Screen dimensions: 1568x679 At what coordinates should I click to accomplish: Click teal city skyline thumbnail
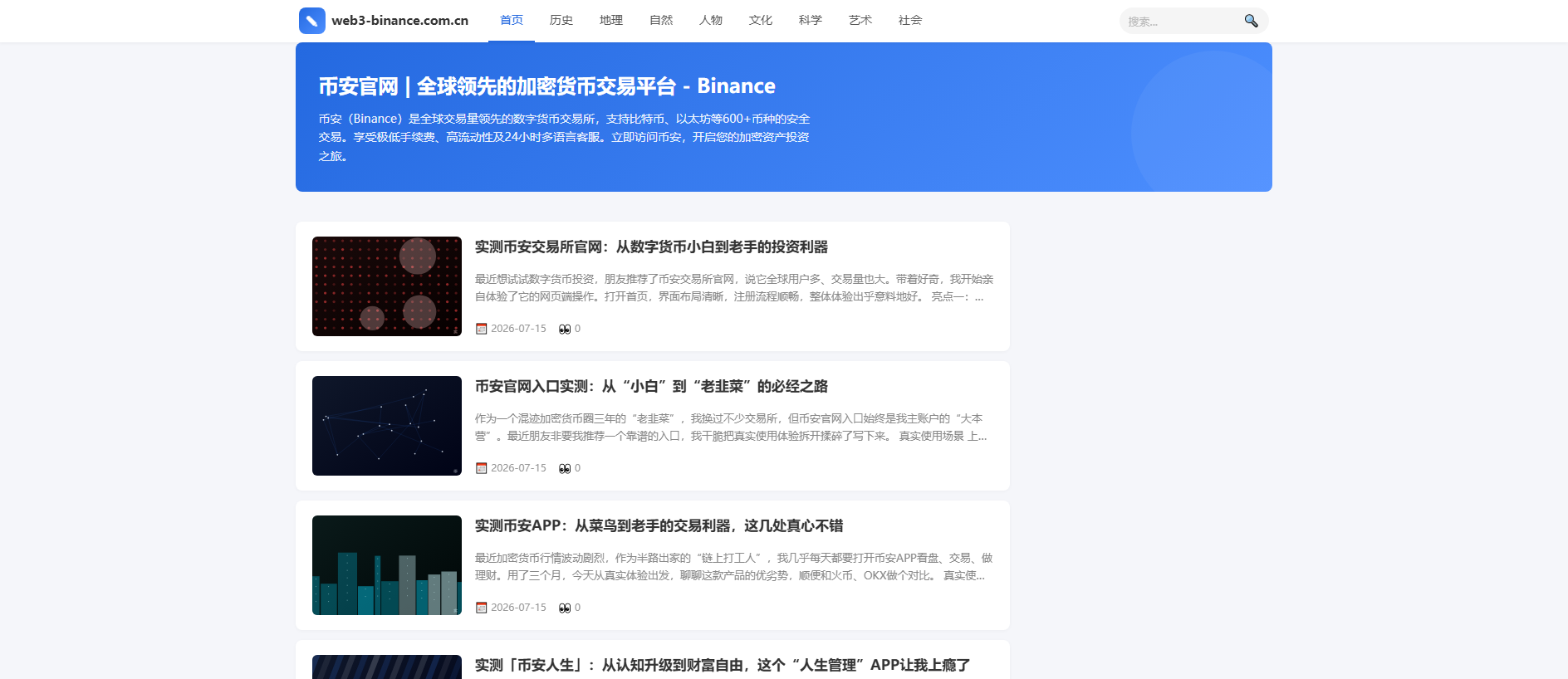[x=387, y=565]
